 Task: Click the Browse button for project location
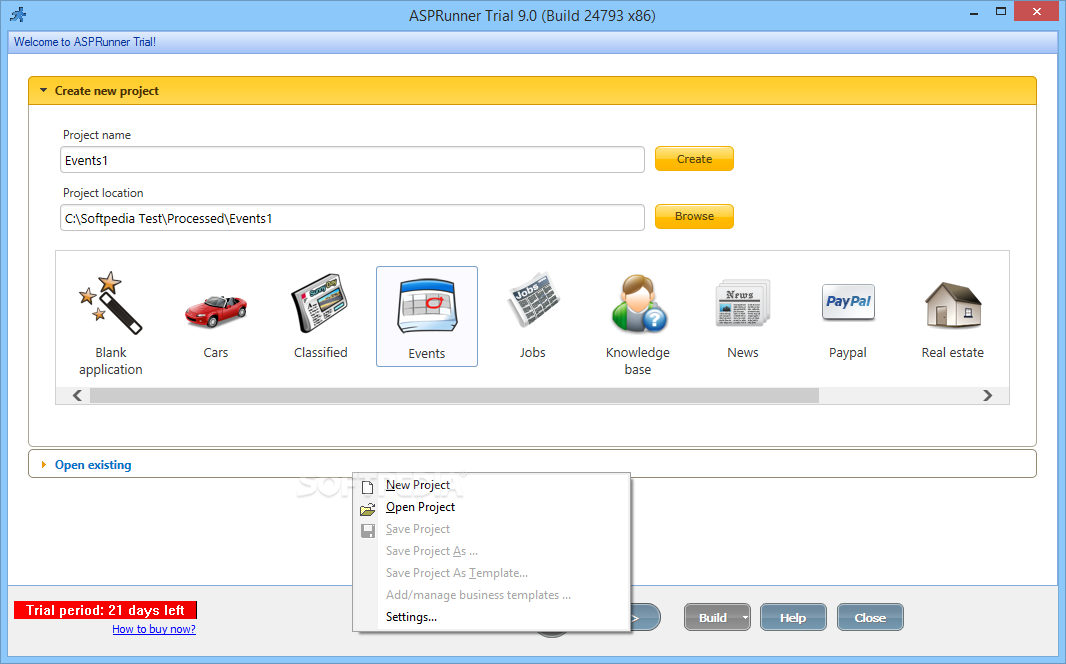tap(694, 216)
